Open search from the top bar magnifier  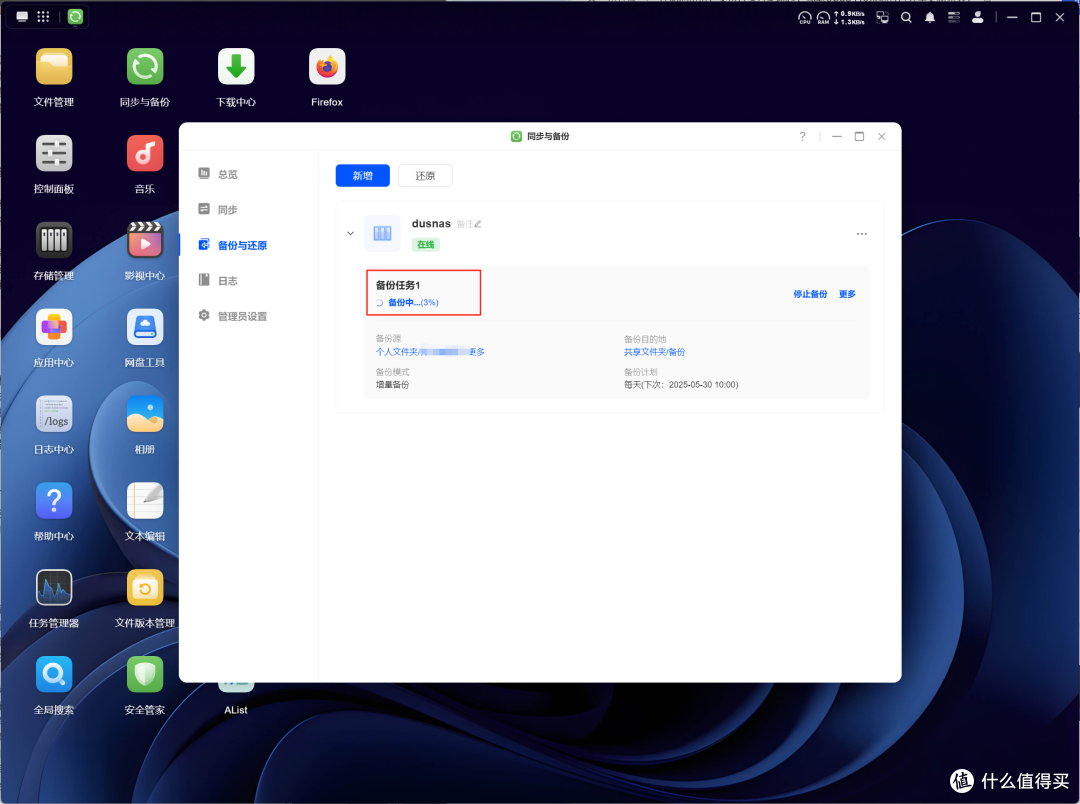906,17
